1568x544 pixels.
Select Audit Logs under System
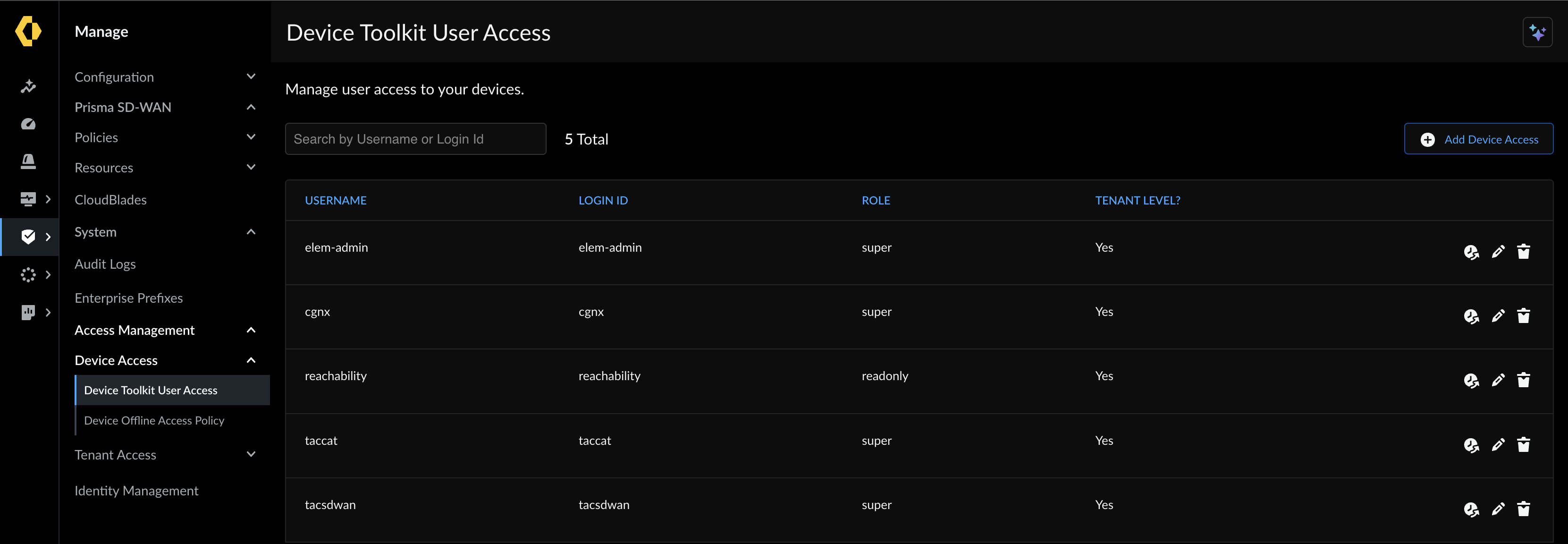coord(105,264)
